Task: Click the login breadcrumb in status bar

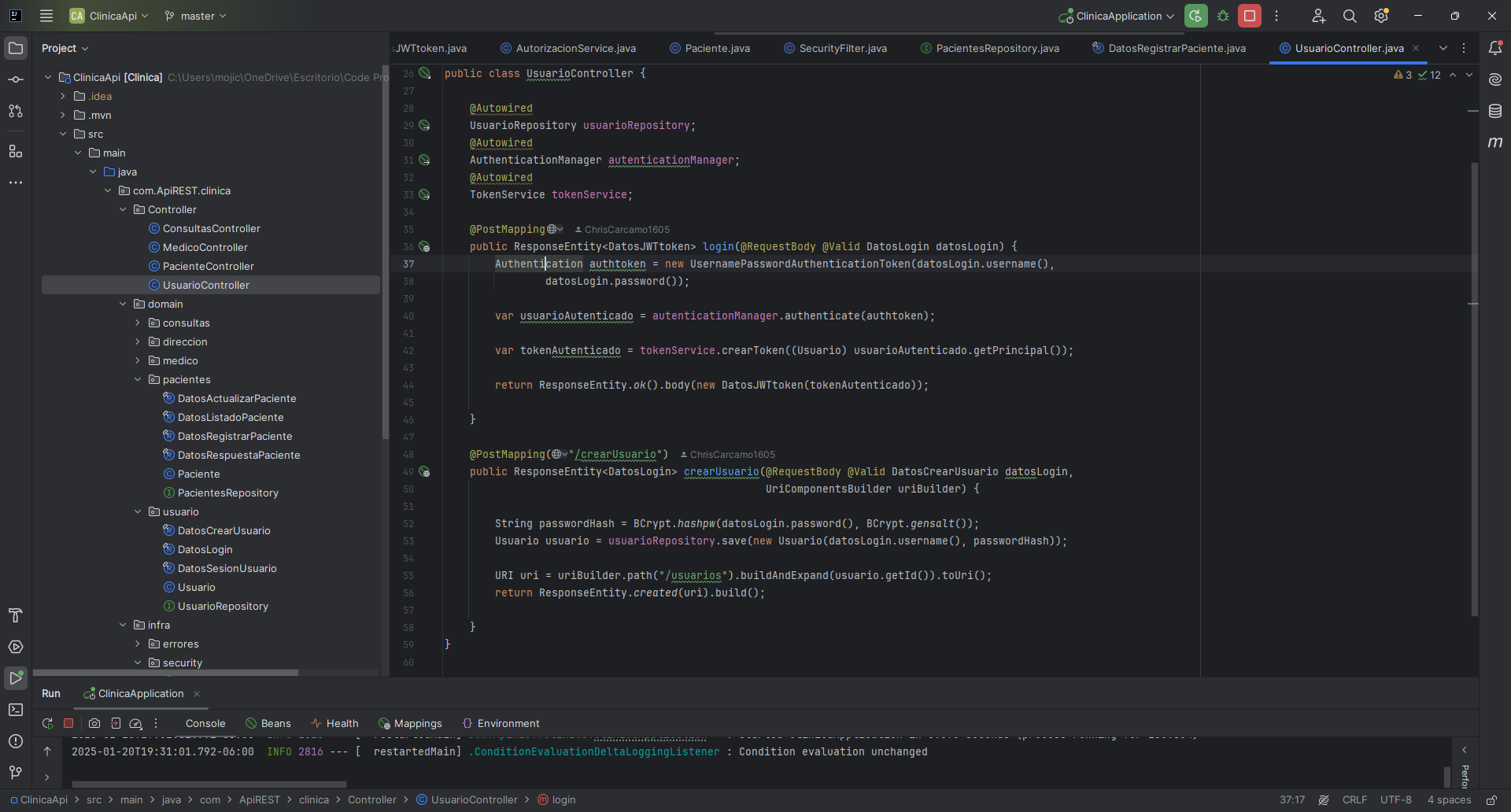Action: tap(557, 799)
